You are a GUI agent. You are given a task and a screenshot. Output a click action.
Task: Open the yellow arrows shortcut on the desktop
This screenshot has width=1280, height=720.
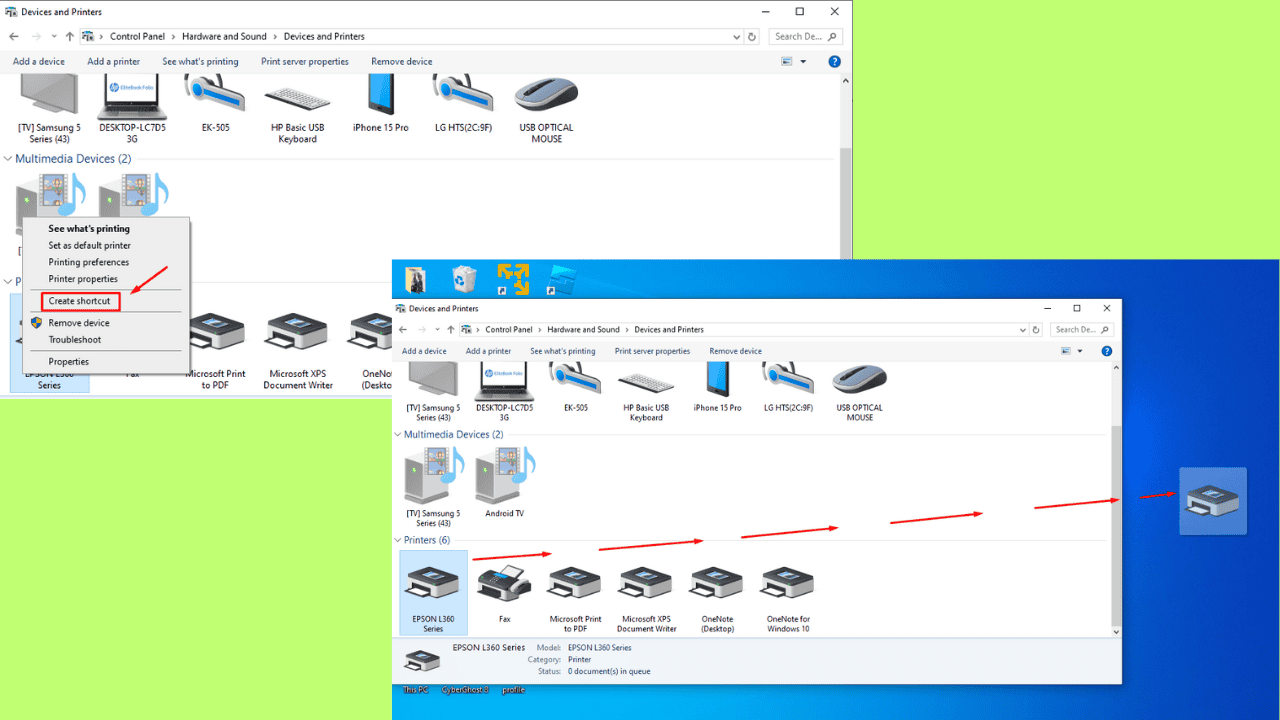click(x=513, y=279)
